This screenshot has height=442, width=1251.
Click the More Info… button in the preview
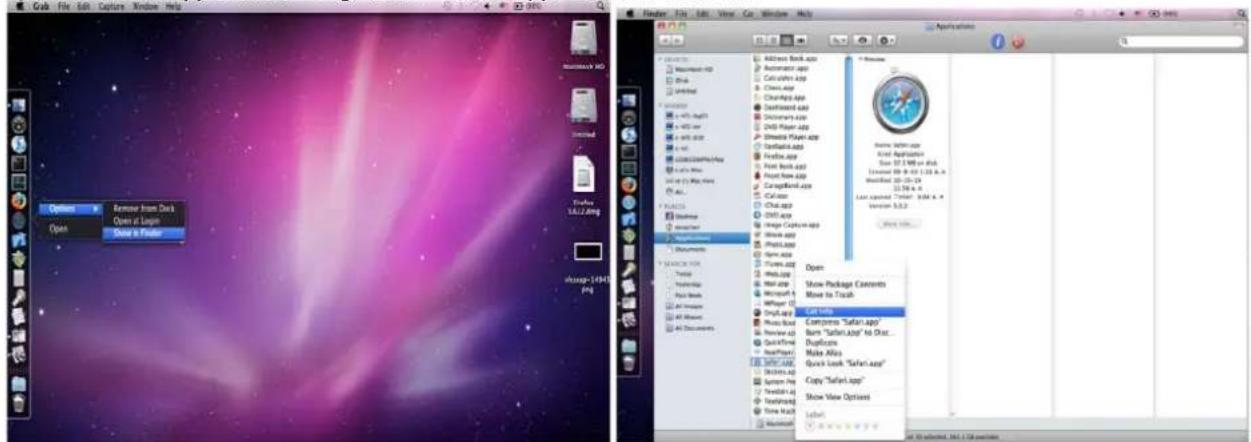click(899, 223)
